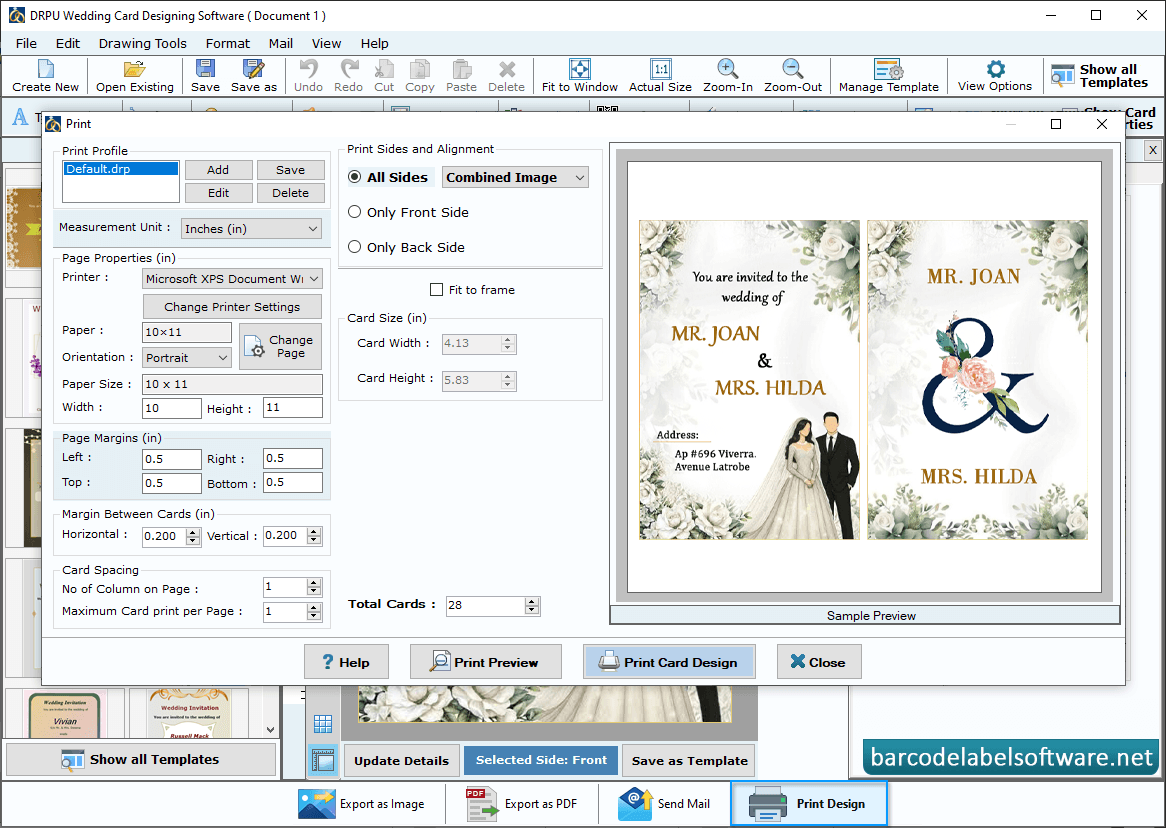Adjust No of Column on Page stepper
This screenshot has height=828, width=1166.
[315, 587]
